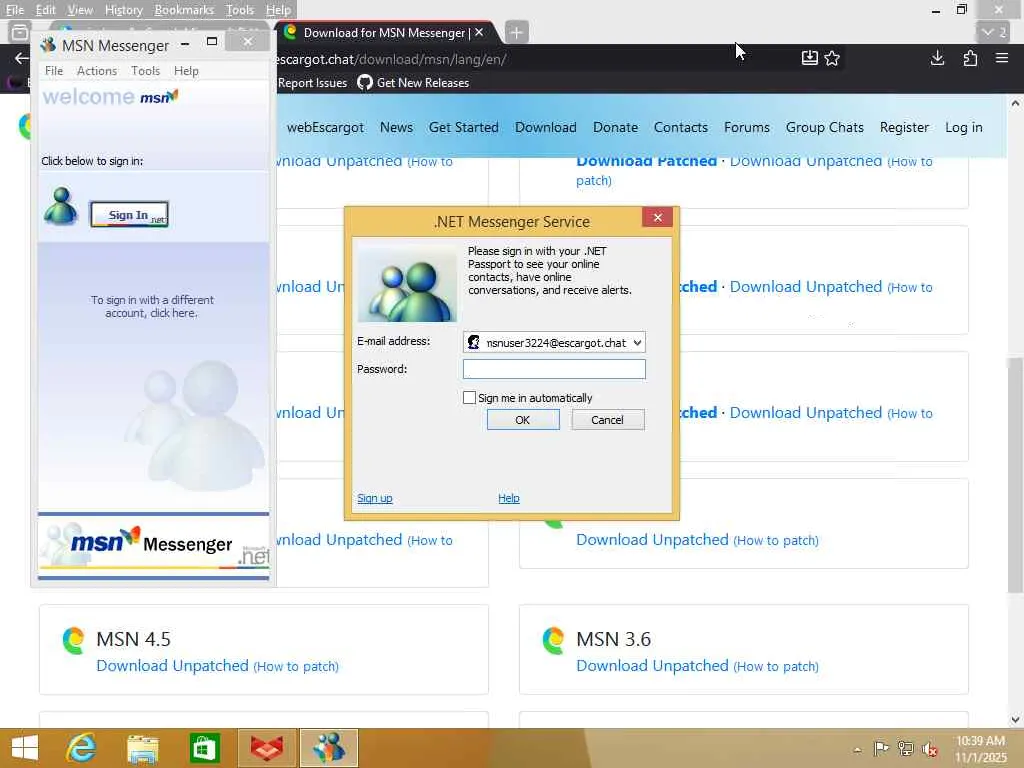
Task: Open the Help link in sign-in dialog
Action: (x=509, y=498)
